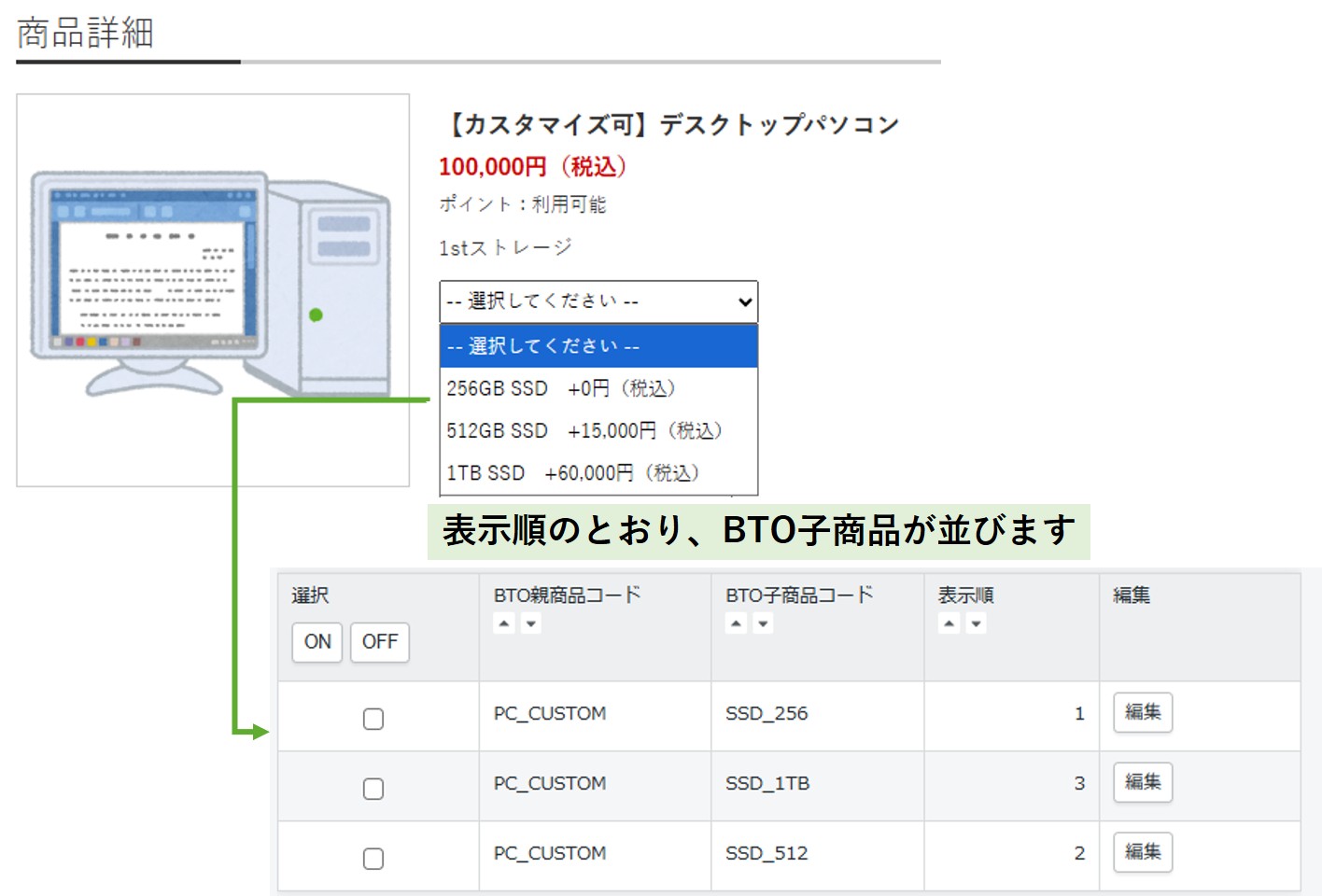Tick the checkbox for SSD_512 row
This screenshot has height=896, width=1322.
pyautogui.click(x=373, y=859)
